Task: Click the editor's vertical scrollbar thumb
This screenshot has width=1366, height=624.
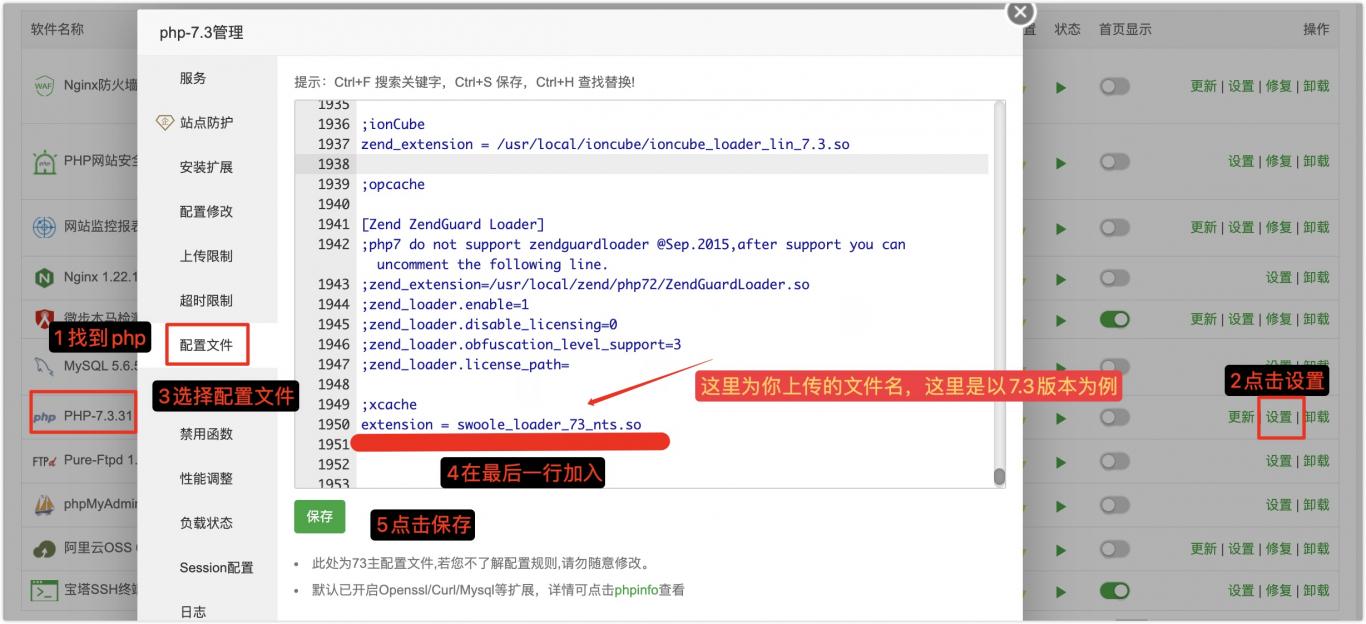Action: [x=998, y=477]
